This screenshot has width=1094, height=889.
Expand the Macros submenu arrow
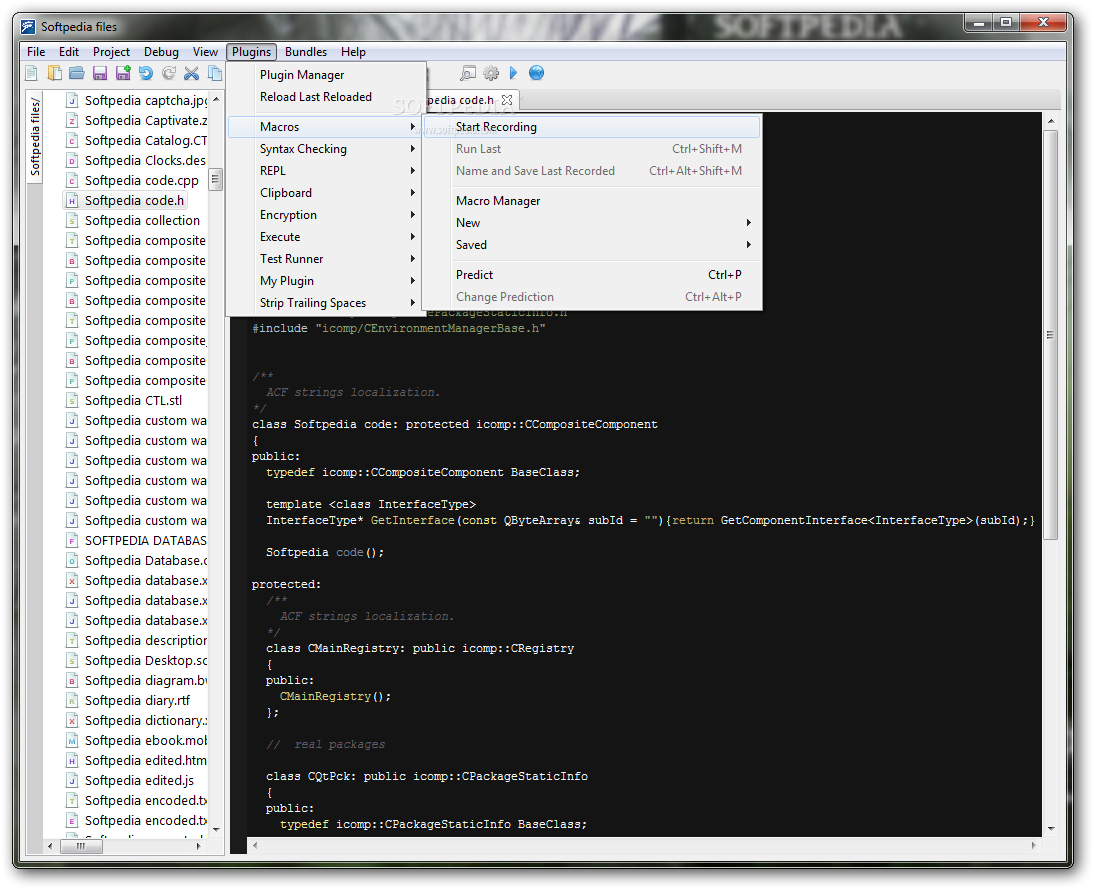coord(413,127)
